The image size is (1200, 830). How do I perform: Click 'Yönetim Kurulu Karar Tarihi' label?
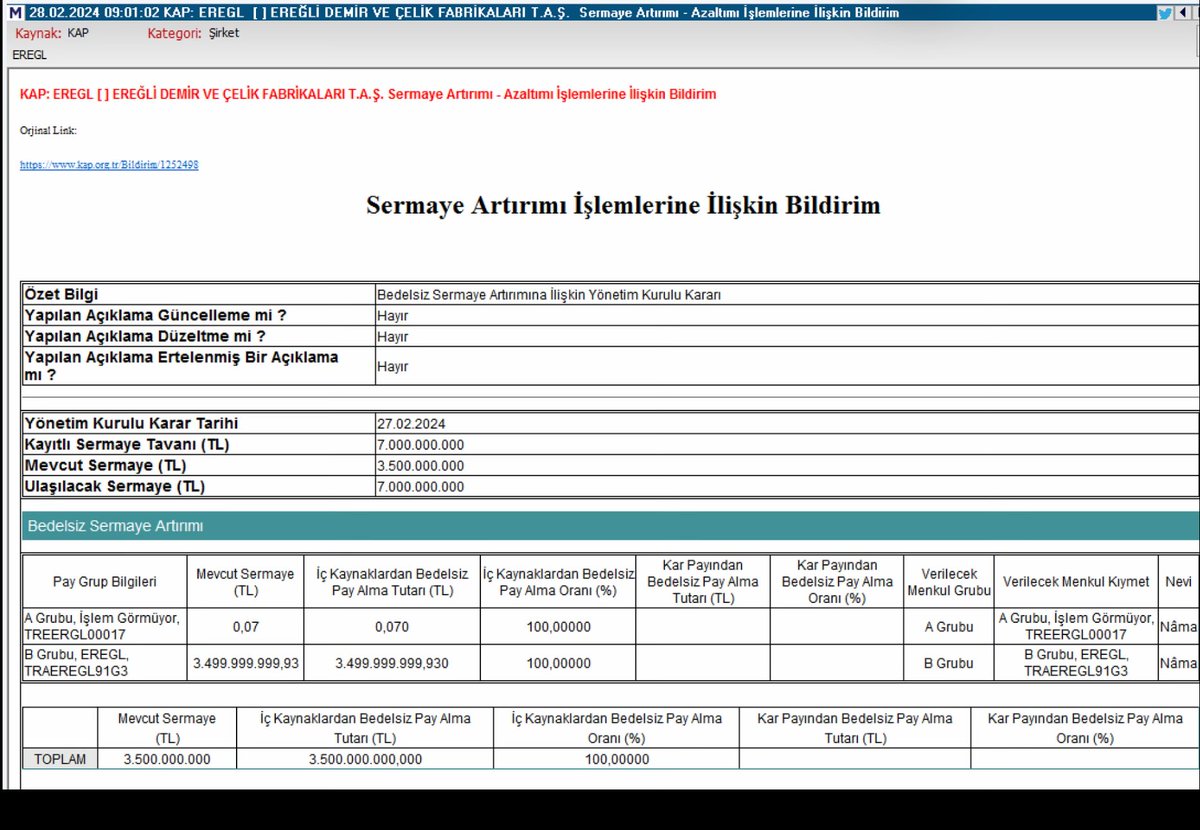tap(131, 424)
